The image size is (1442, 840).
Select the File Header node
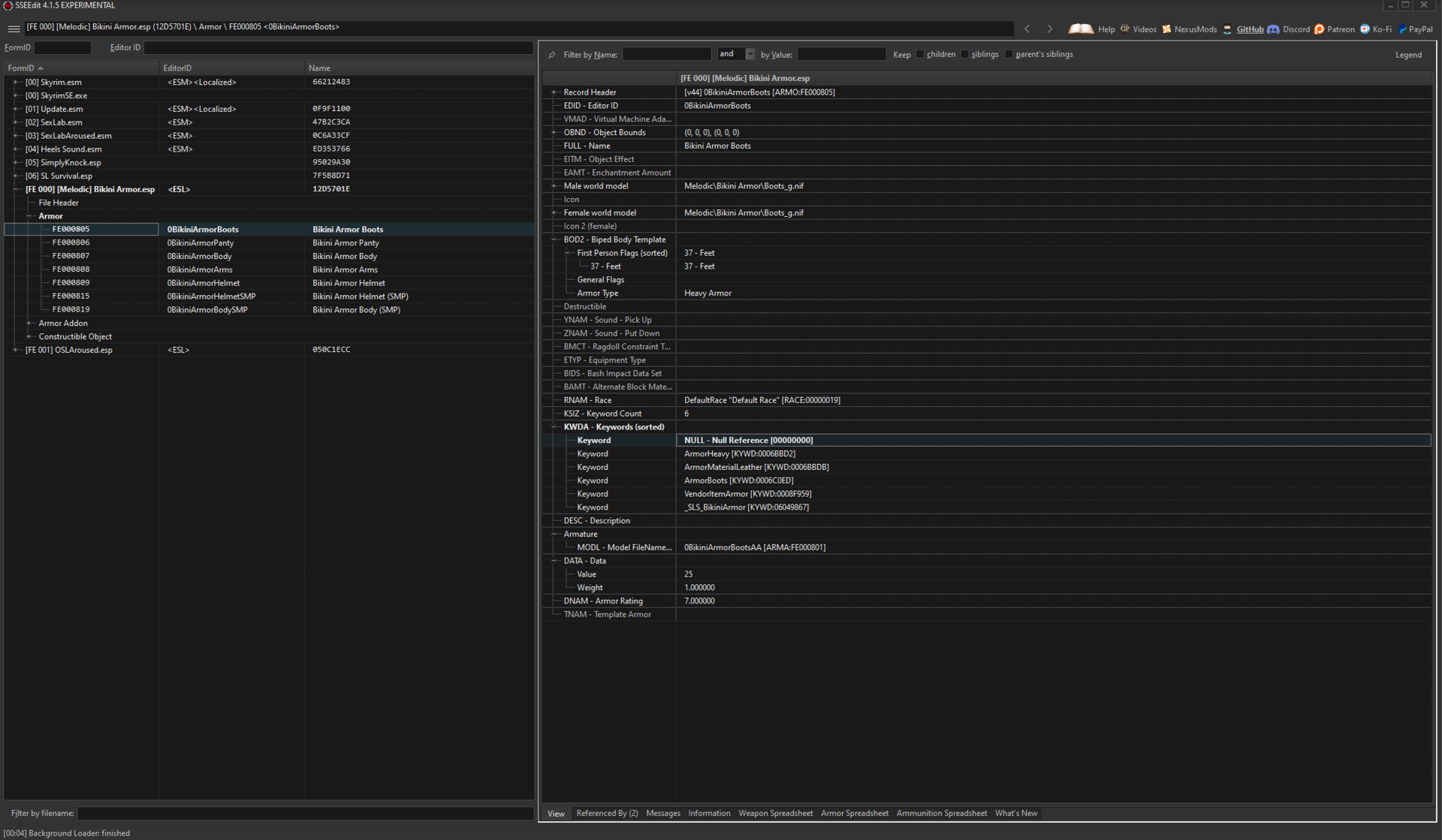pyautogui.click(x=59, y=203)
